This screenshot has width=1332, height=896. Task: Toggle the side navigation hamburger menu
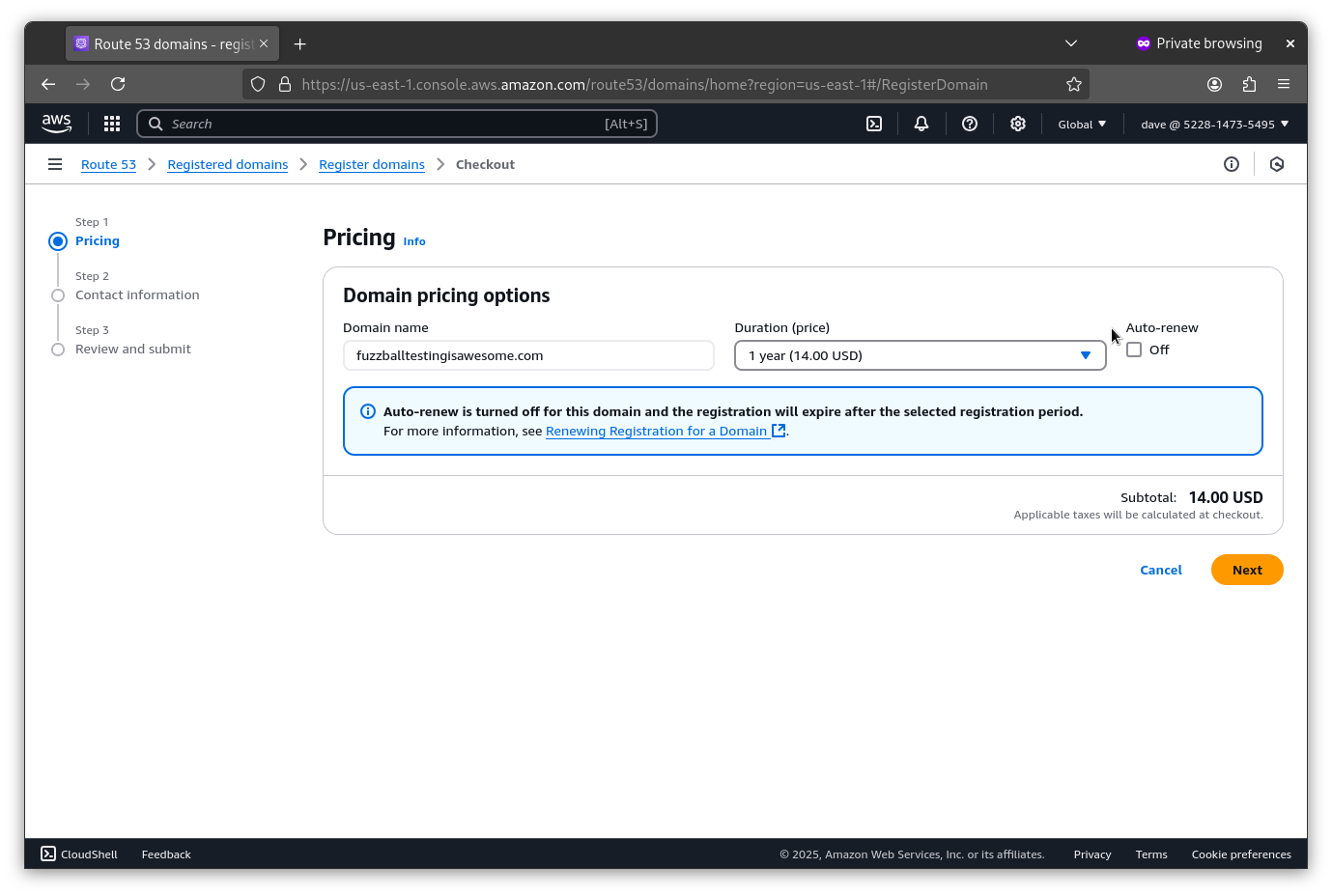pos(55,164)
